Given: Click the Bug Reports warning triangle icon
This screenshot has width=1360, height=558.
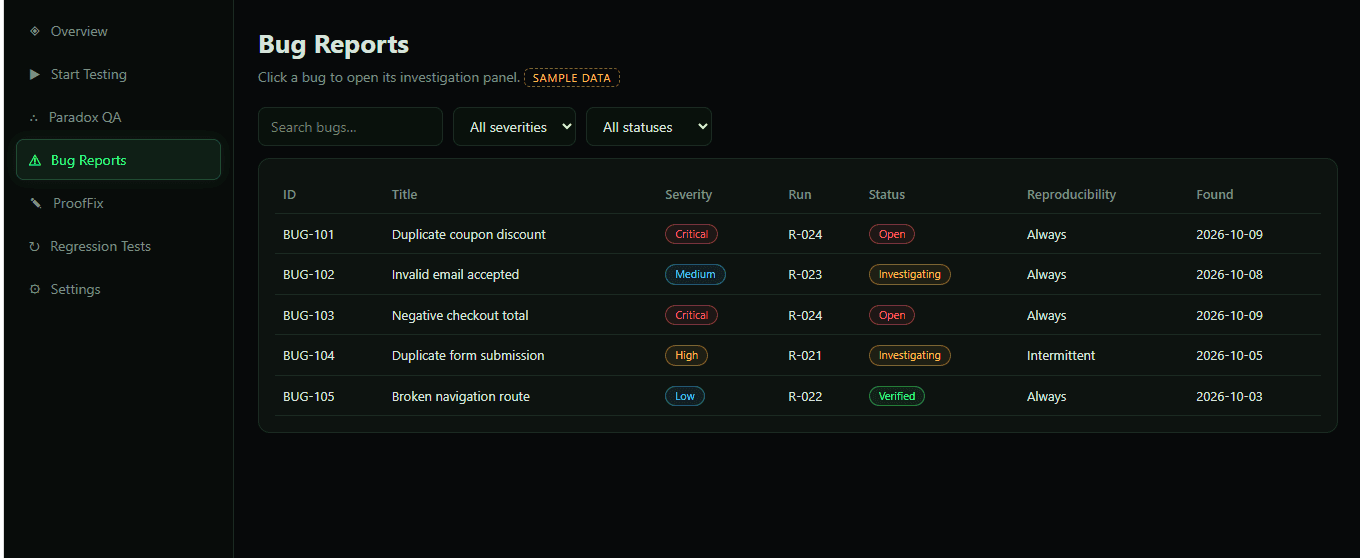Looking at the screenshot, I should click(x=35, y=160).
